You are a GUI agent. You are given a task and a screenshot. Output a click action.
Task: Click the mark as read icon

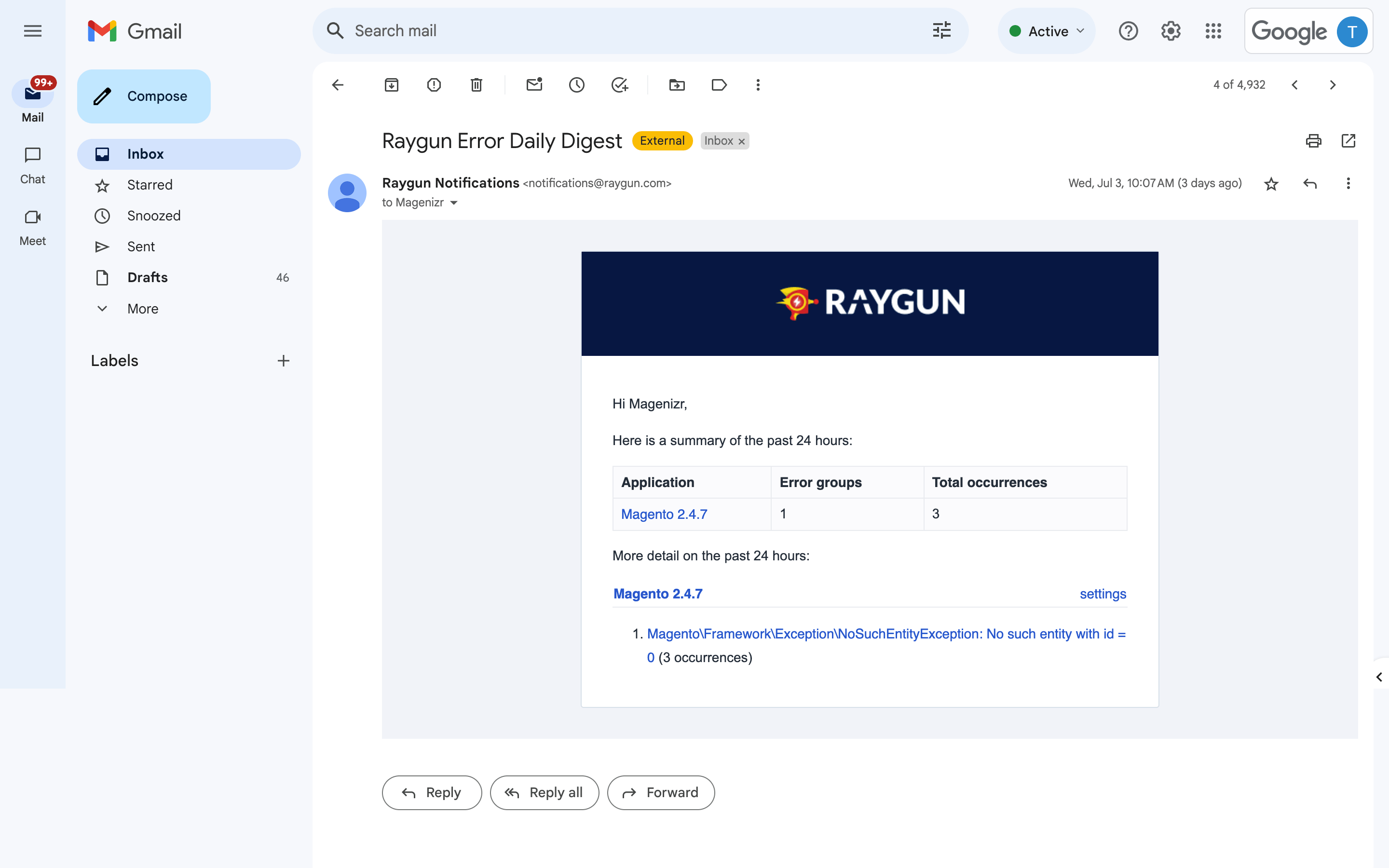click(x=535, y=85)
